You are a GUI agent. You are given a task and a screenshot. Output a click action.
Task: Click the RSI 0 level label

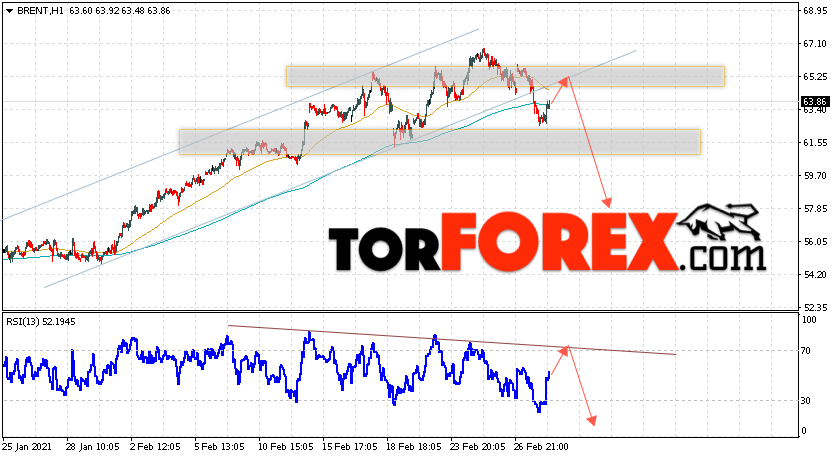[805, 431]
